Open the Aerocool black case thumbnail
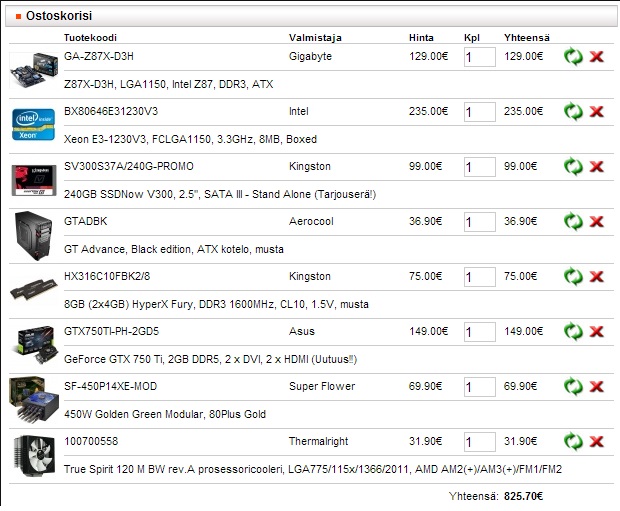The height and width of the screenshot is (511, 620). (34, 236)
